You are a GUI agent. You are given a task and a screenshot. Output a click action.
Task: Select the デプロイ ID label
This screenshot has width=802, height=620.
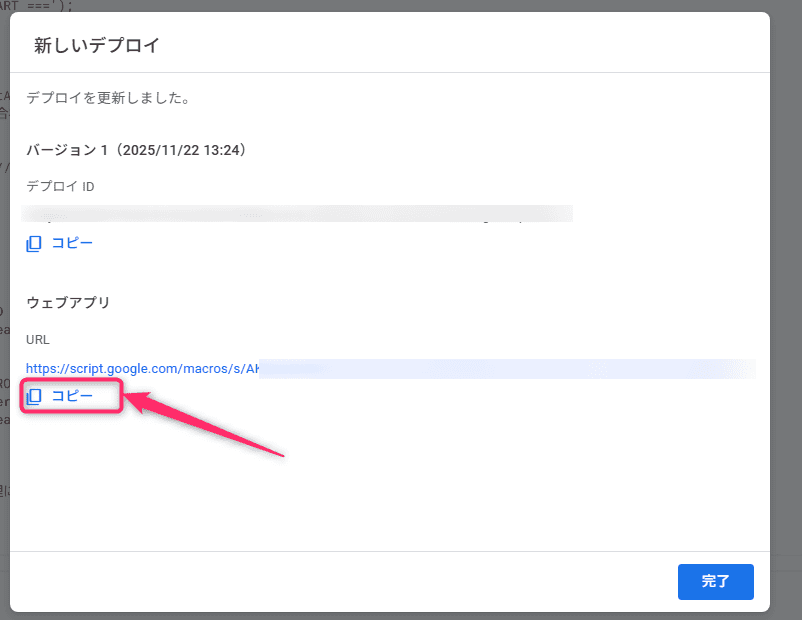(60, 186)
